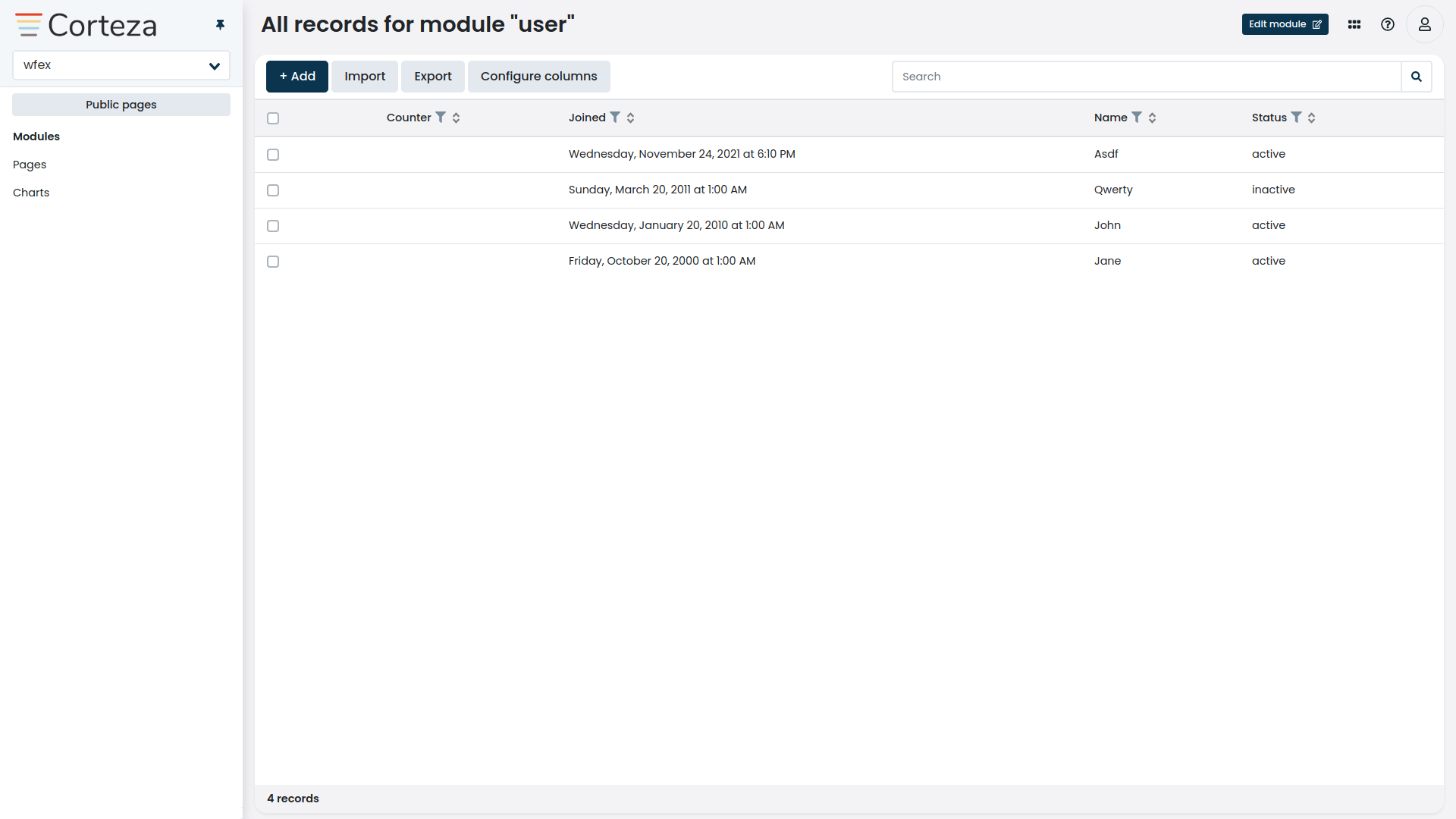Screen dimensions: 1456x819
Task: Focus the Search input field
Action: pos(1147,77)
